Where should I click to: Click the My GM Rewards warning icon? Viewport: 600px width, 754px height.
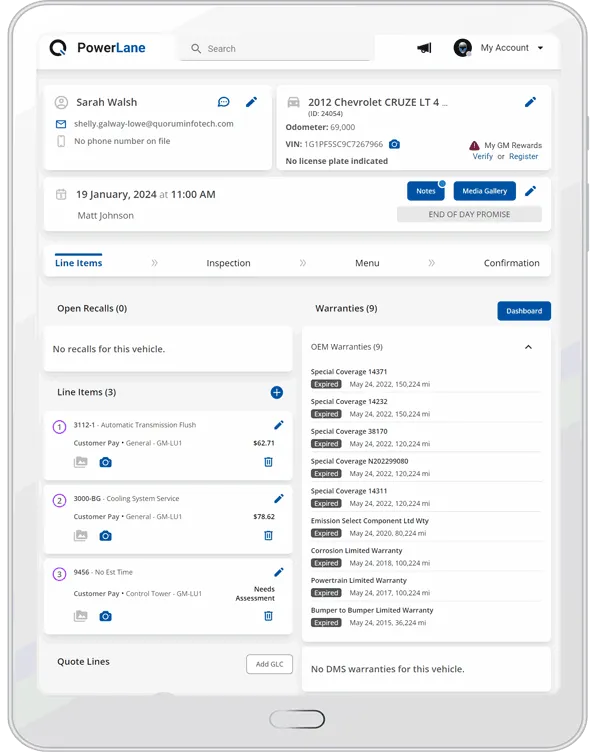pos(474,145)
